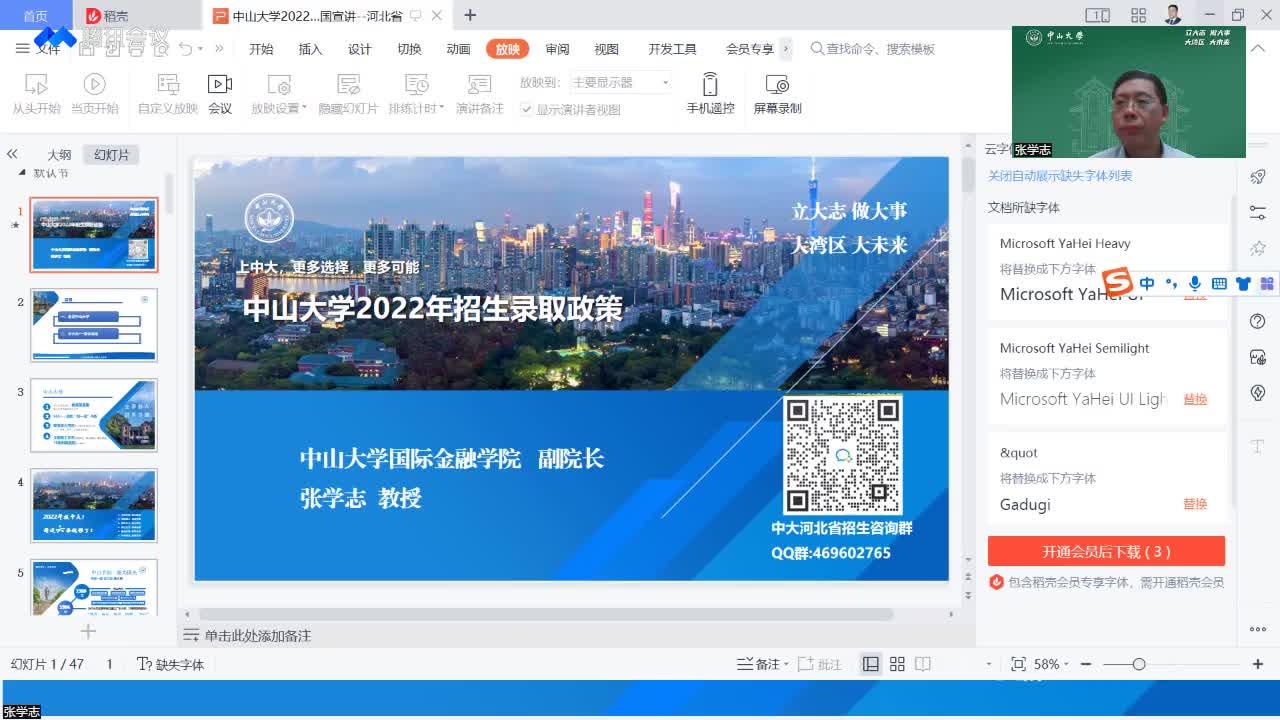Switch to reading view book icon
Screen dimensions: 1280x720
pyautogui.click(x=923, y=664)
